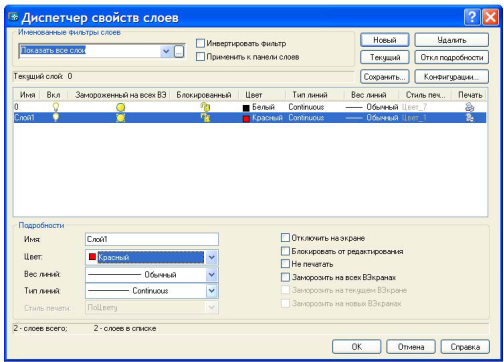Sort by the Стиль печ.. column header
Image resolution: width=504 pixels, height=362 pixels.
point(425,95)
